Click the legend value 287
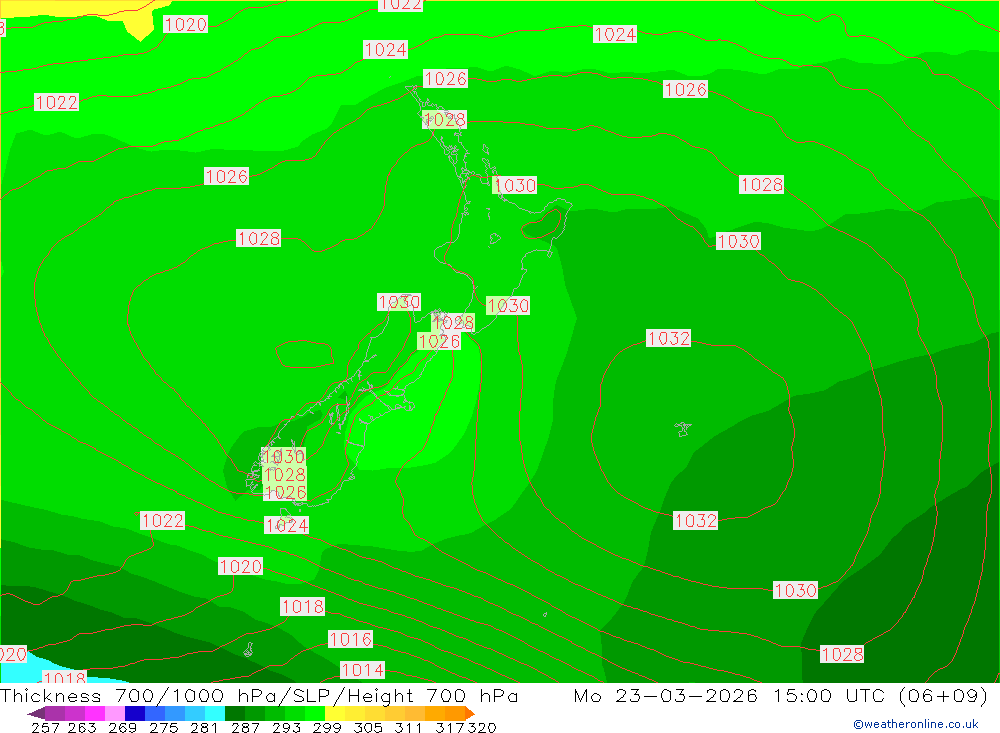Image resolution: width=1000 pixels, height=733 pixels. (x=245, y=727)
